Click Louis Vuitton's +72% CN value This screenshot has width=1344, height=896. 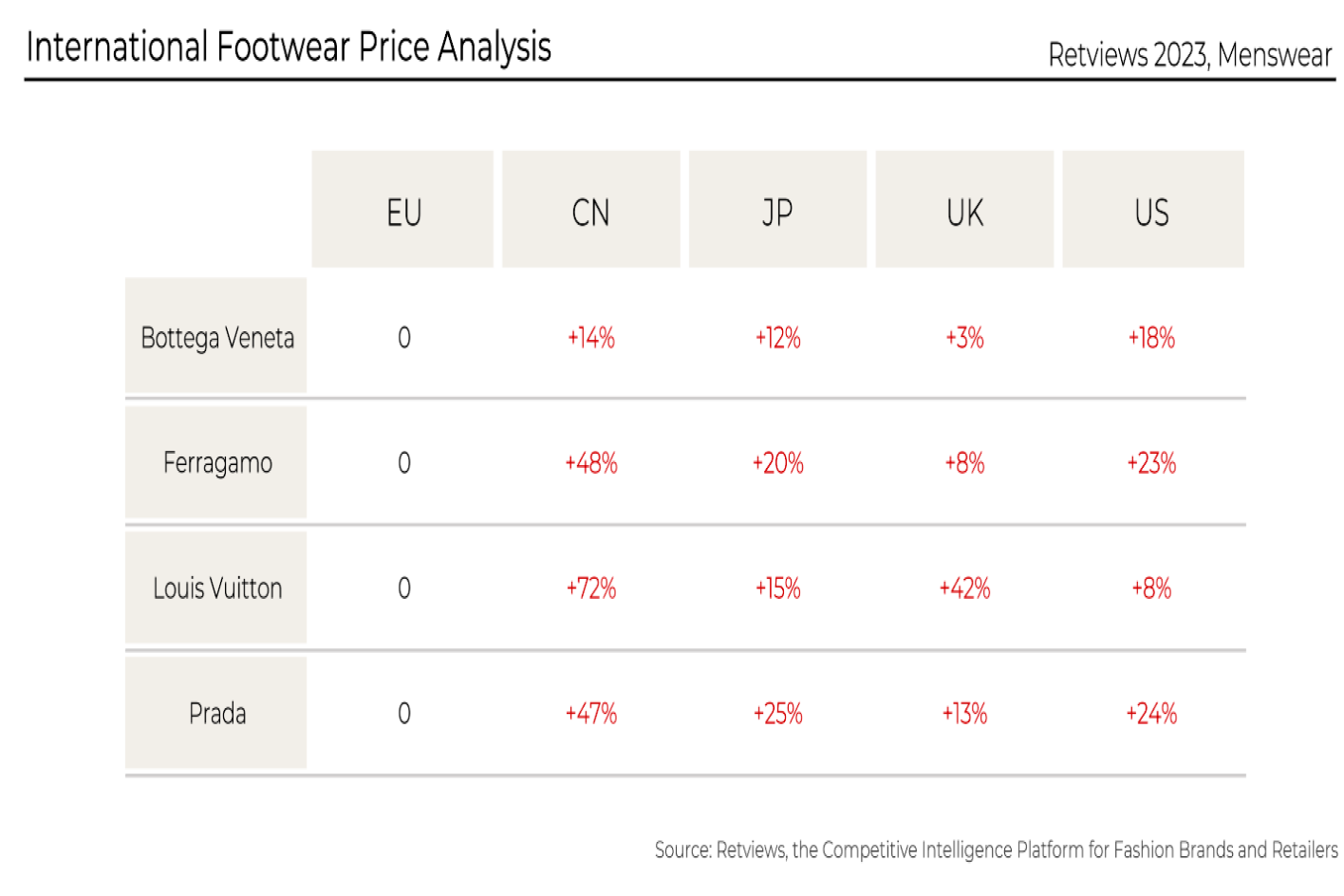(x=590, y=588)
